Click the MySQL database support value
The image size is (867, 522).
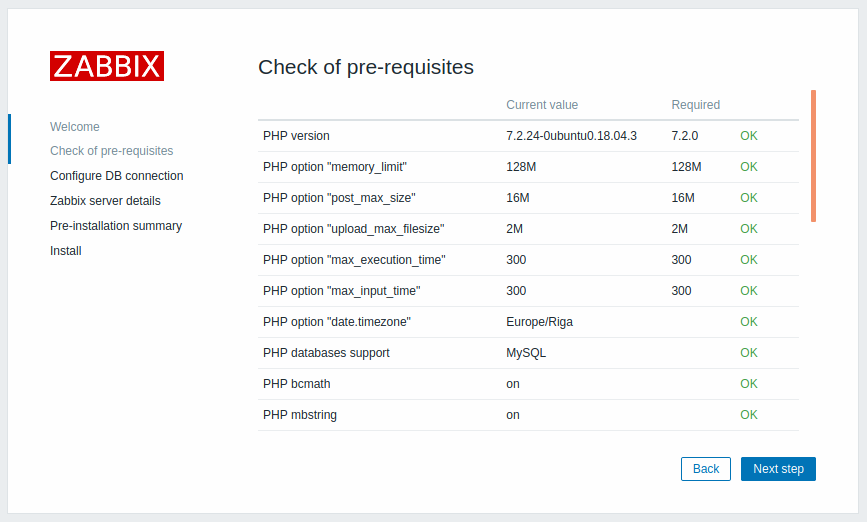(x=526, y=353)
